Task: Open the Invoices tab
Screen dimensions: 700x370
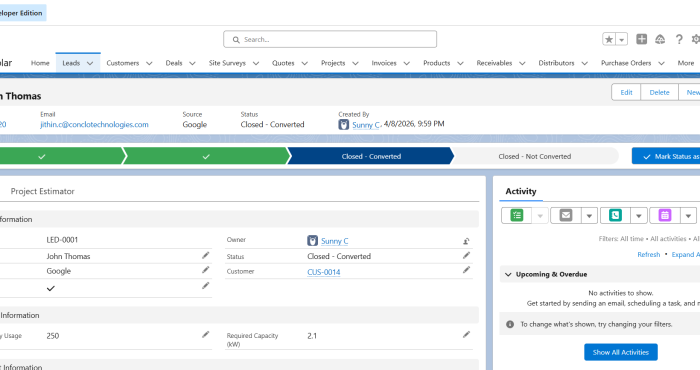Action: (x=384, y=63)
